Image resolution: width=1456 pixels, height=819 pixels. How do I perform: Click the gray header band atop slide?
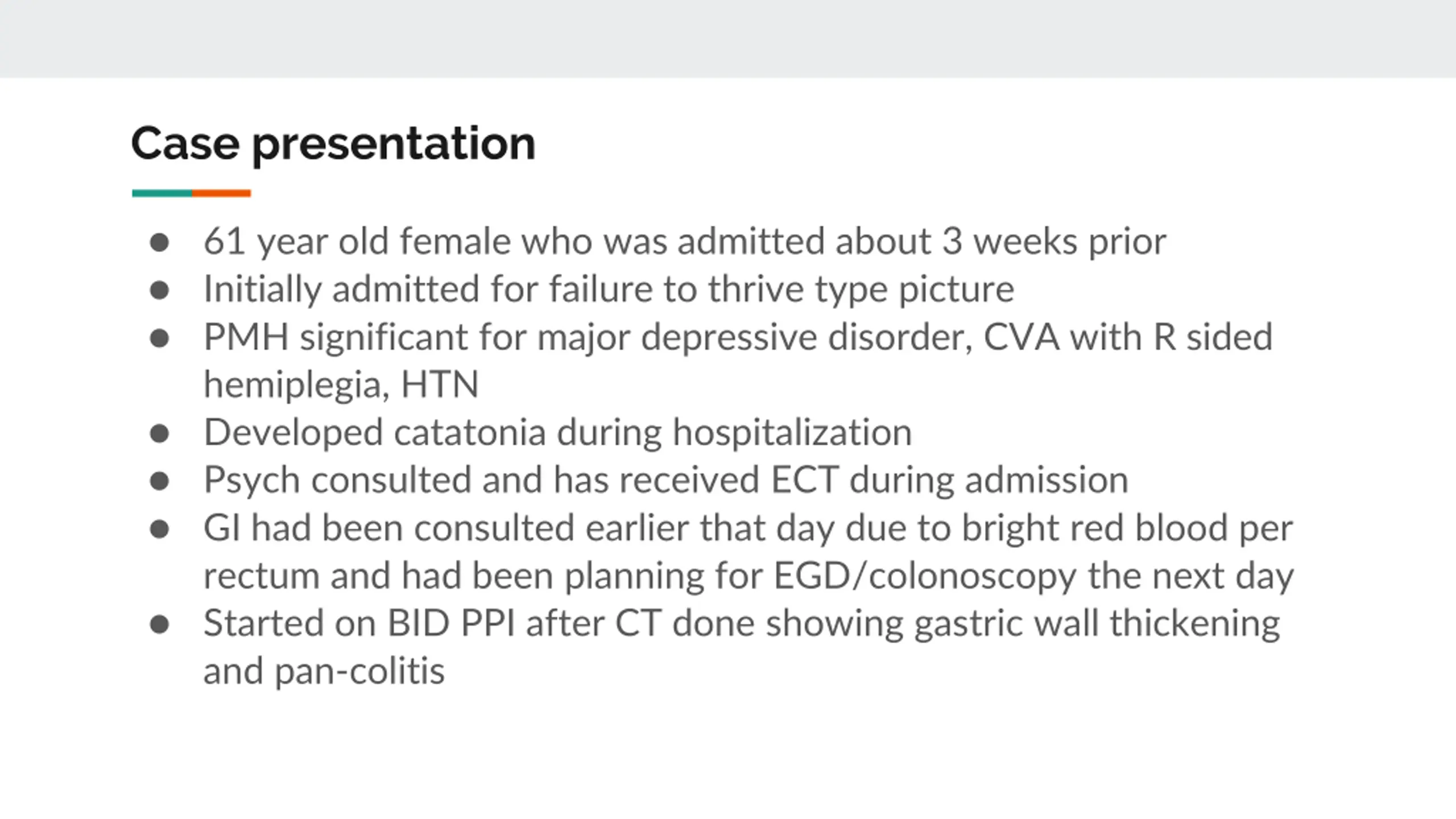(x=728, y=39)
